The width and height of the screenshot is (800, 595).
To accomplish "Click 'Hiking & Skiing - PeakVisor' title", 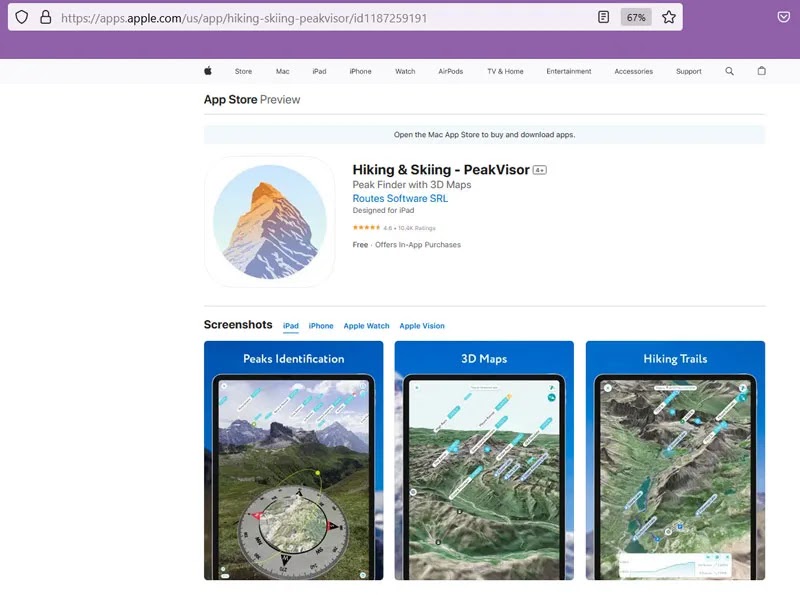I will click(441, 170).
